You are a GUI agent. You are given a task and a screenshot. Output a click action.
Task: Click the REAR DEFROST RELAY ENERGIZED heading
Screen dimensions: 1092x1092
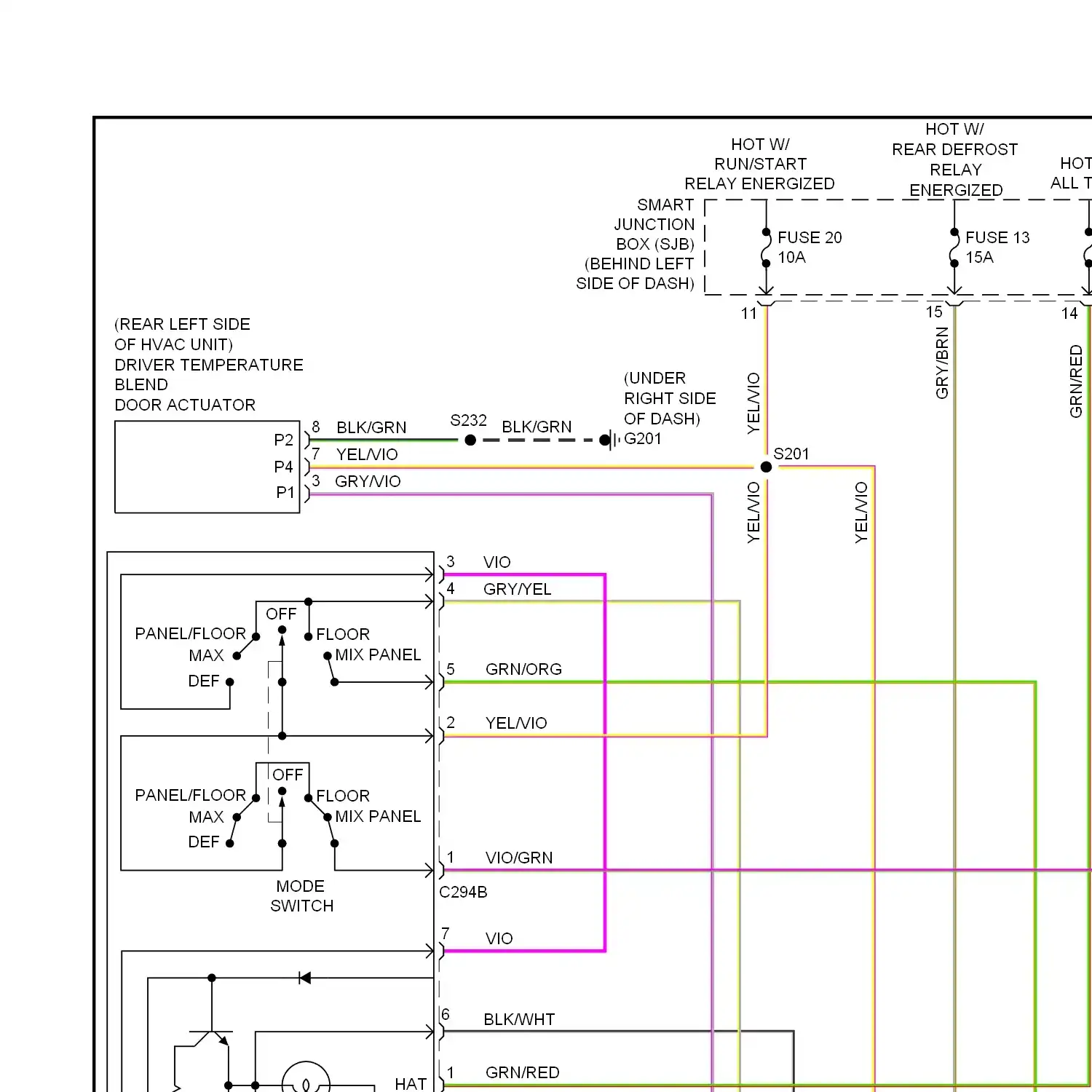pyautogui.click(x=955, y=170)
